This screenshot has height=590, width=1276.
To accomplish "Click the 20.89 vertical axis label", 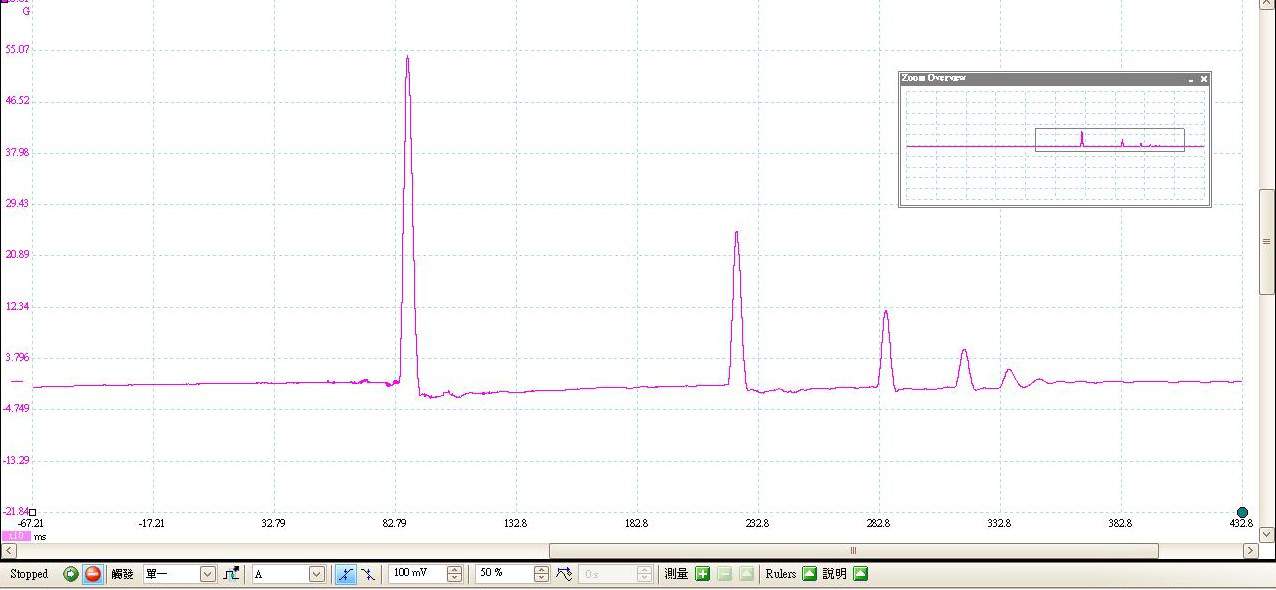I will point(19,254).
